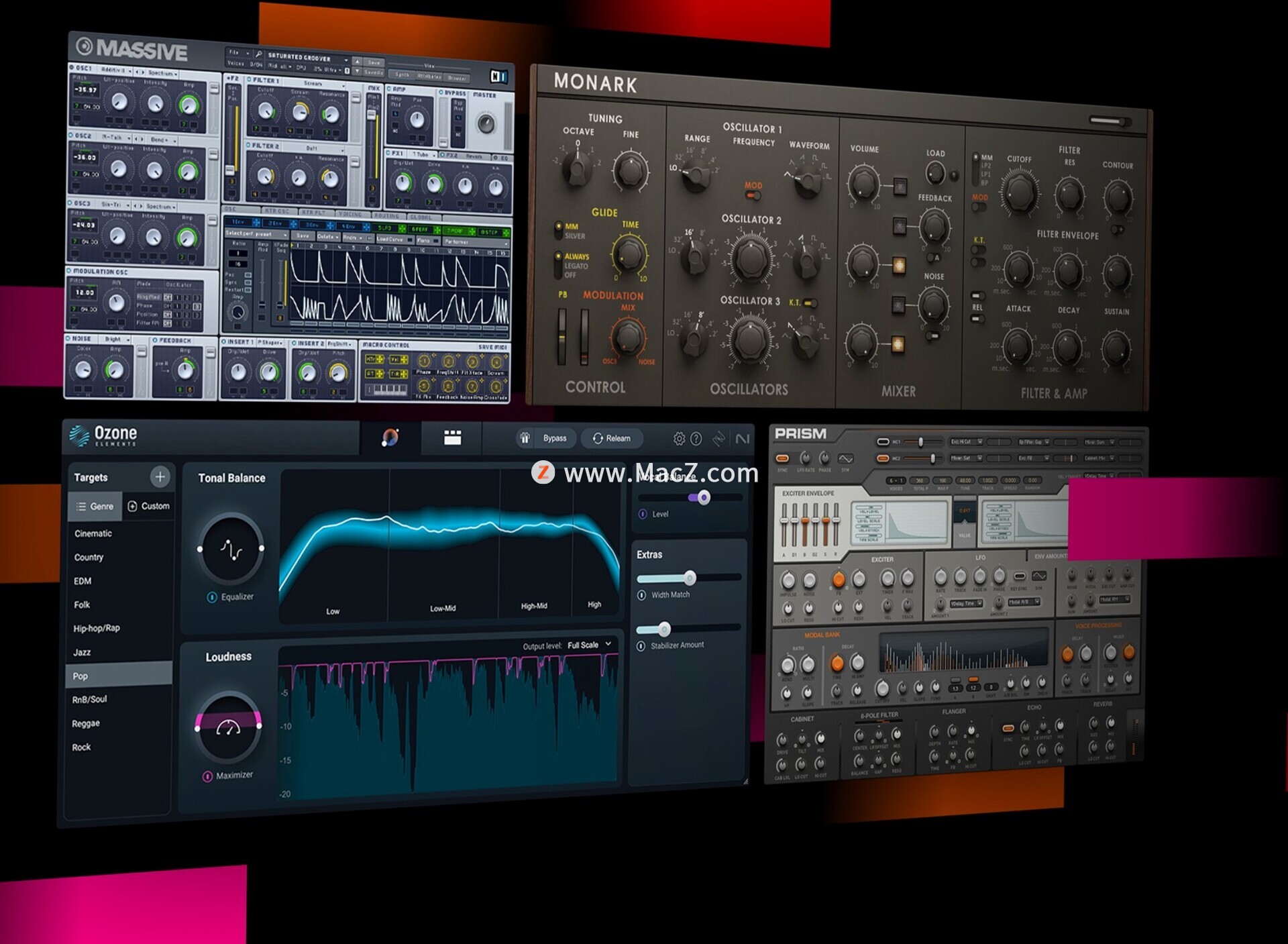Open the Attributes view tab in Massive
Viewport: 1288px width, 944px height.
coord(430,76)
